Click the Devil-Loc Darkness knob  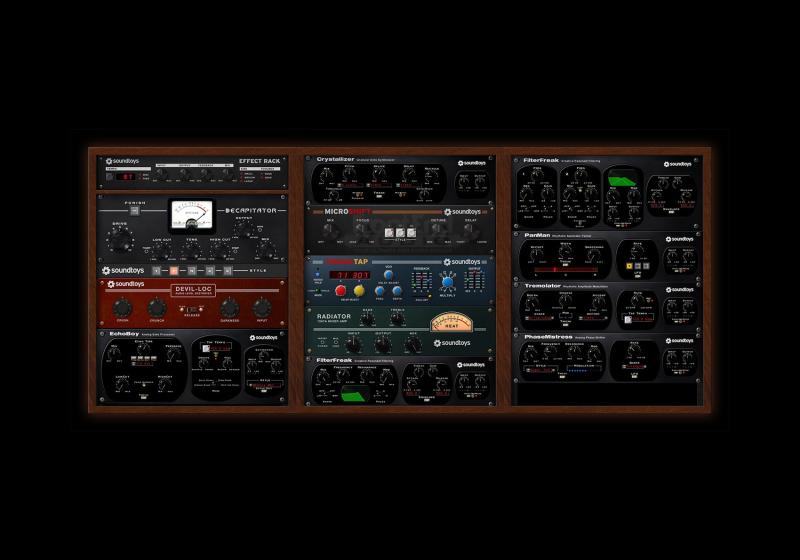coord(229,308)
